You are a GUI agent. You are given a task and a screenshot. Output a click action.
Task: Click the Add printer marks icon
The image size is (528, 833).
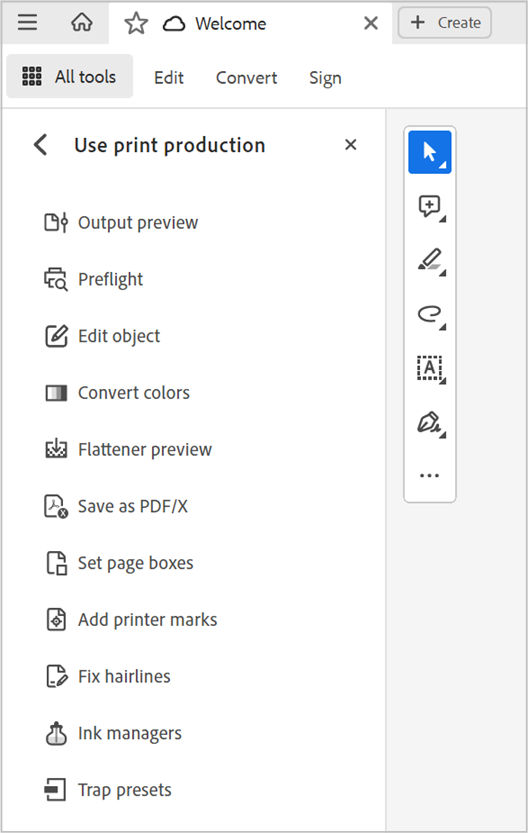point(56,619)
